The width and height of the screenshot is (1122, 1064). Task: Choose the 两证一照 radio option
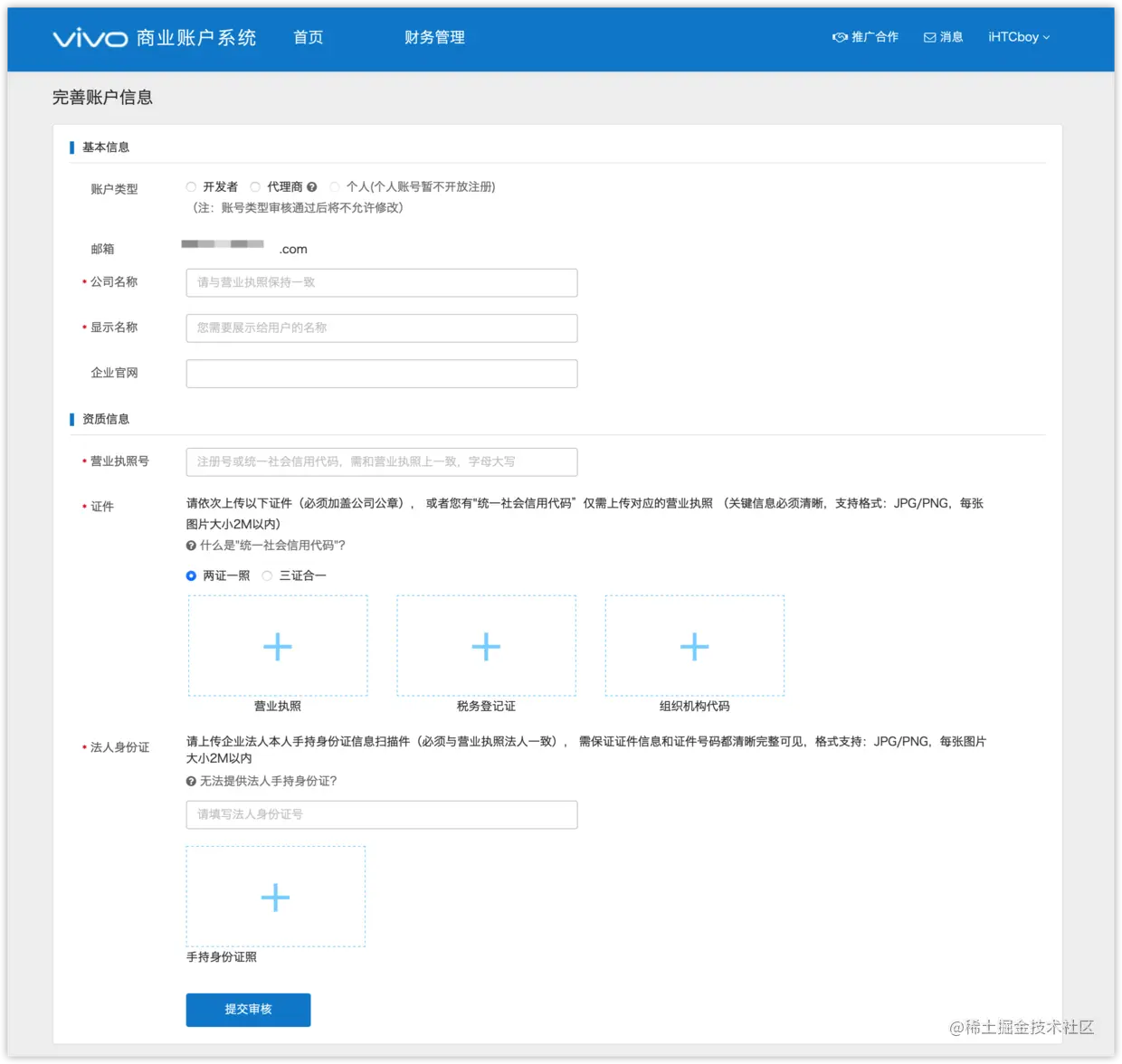click(191, 575)
